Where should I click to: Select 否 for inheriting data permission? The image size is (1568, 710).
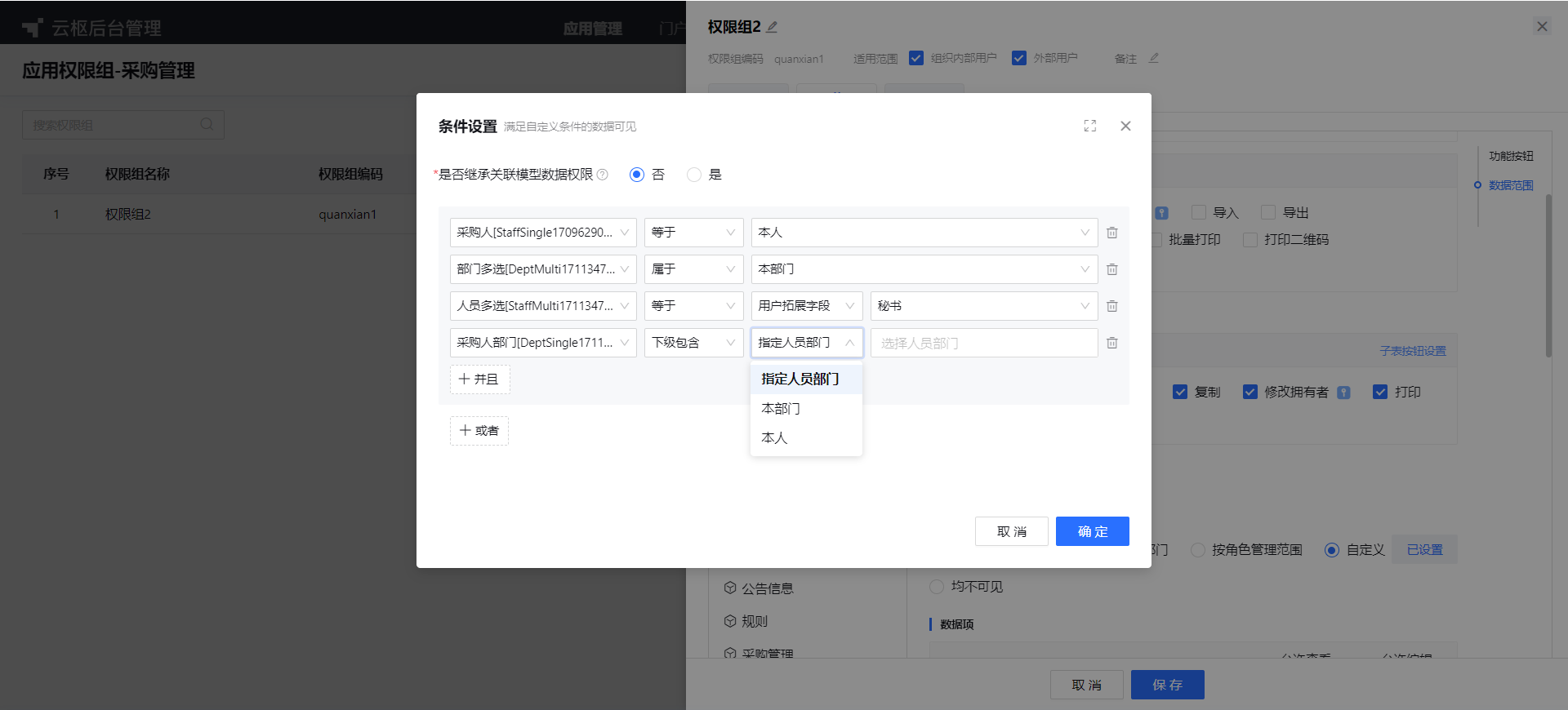pos(637,175)
